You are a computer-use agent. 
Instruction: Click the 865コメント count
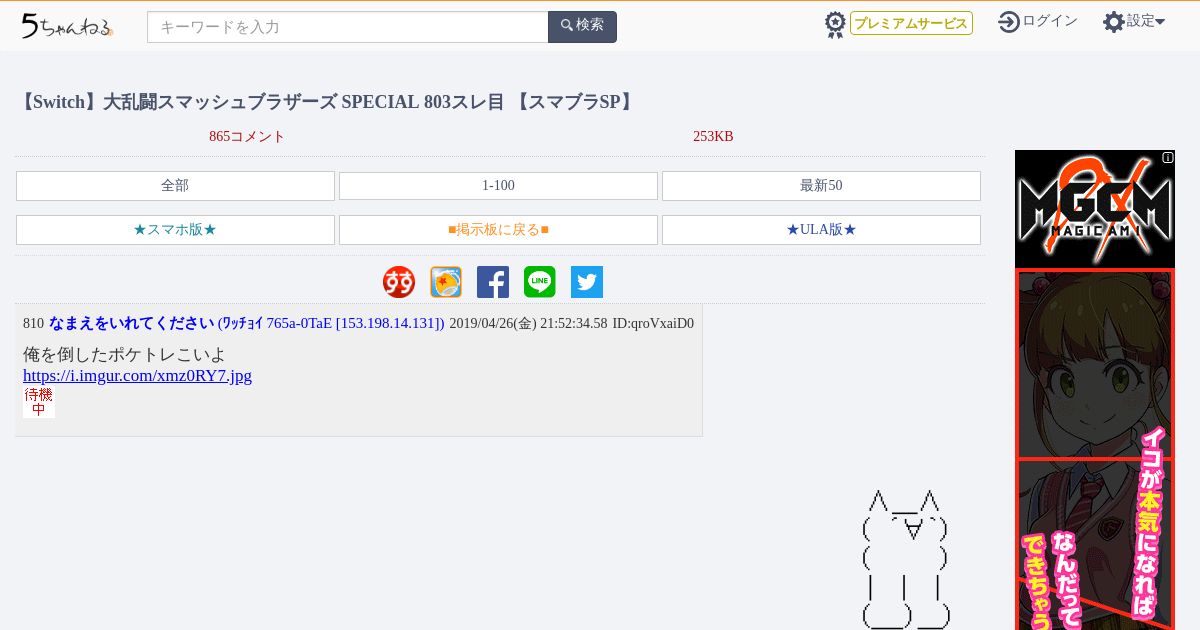[247, 137]
